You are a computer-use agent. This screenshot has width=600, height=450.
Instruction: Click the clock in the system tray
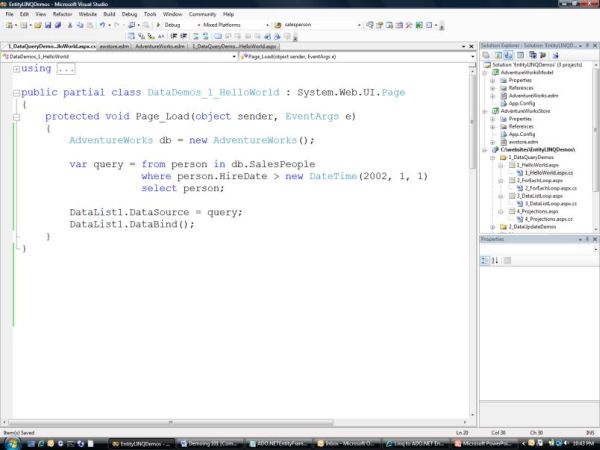[x=583, y=444]
